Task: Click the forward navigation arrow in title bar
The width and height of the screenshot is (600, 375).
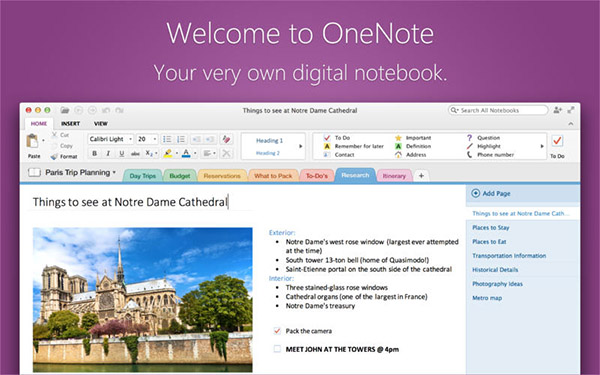Action: [92, 110]
